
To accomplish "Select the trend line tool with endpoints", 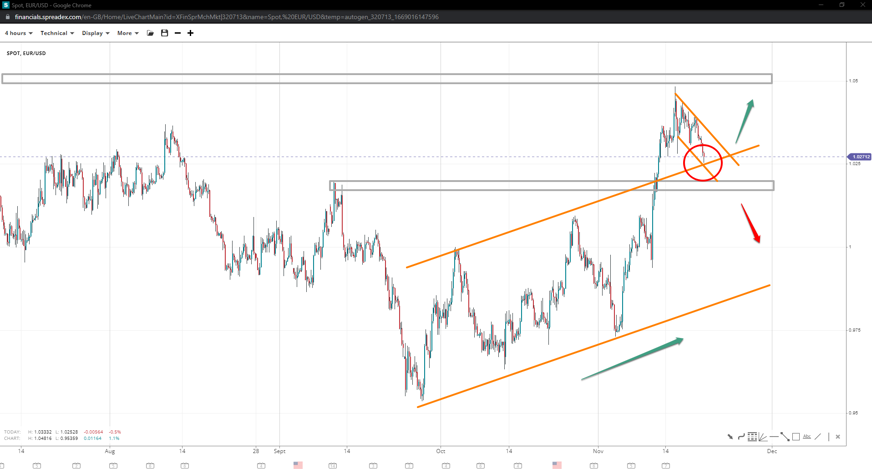I will (x=785, y=437).
